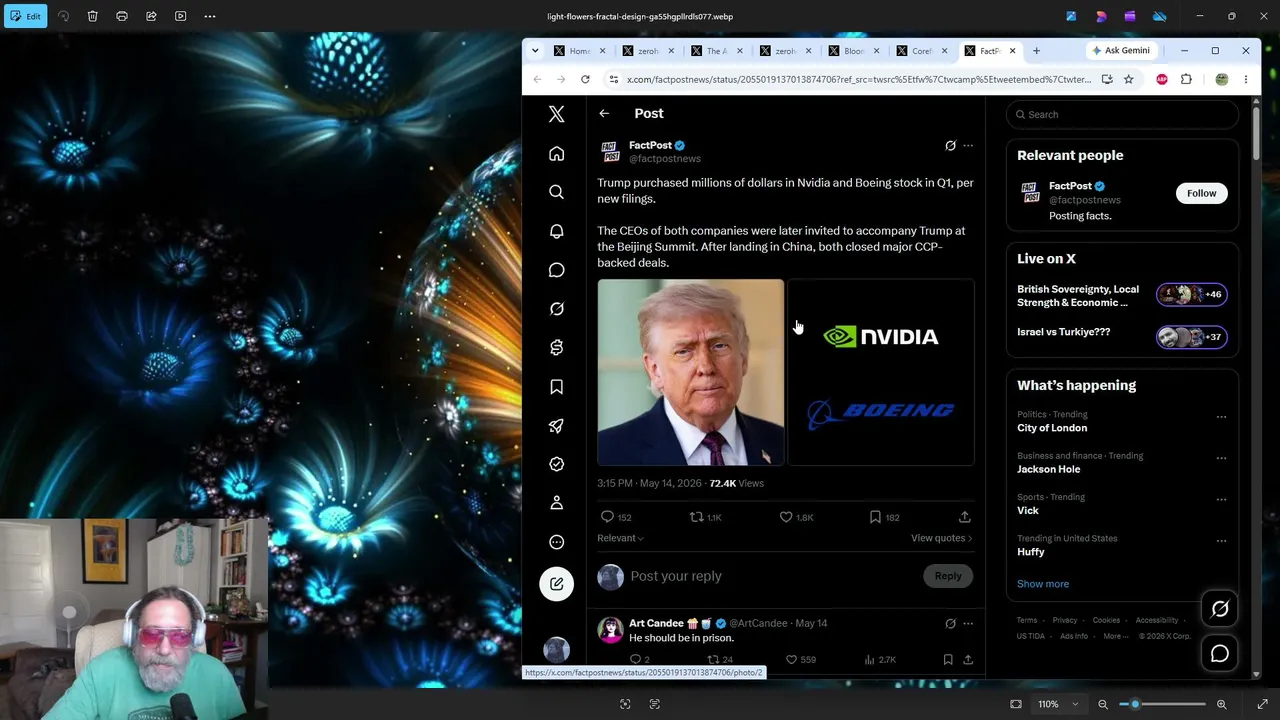Open options for Vick trend
Image resolution: width=1280 pixels, height=720 pixels.
pyautogui.click(x=1221, y=500)
